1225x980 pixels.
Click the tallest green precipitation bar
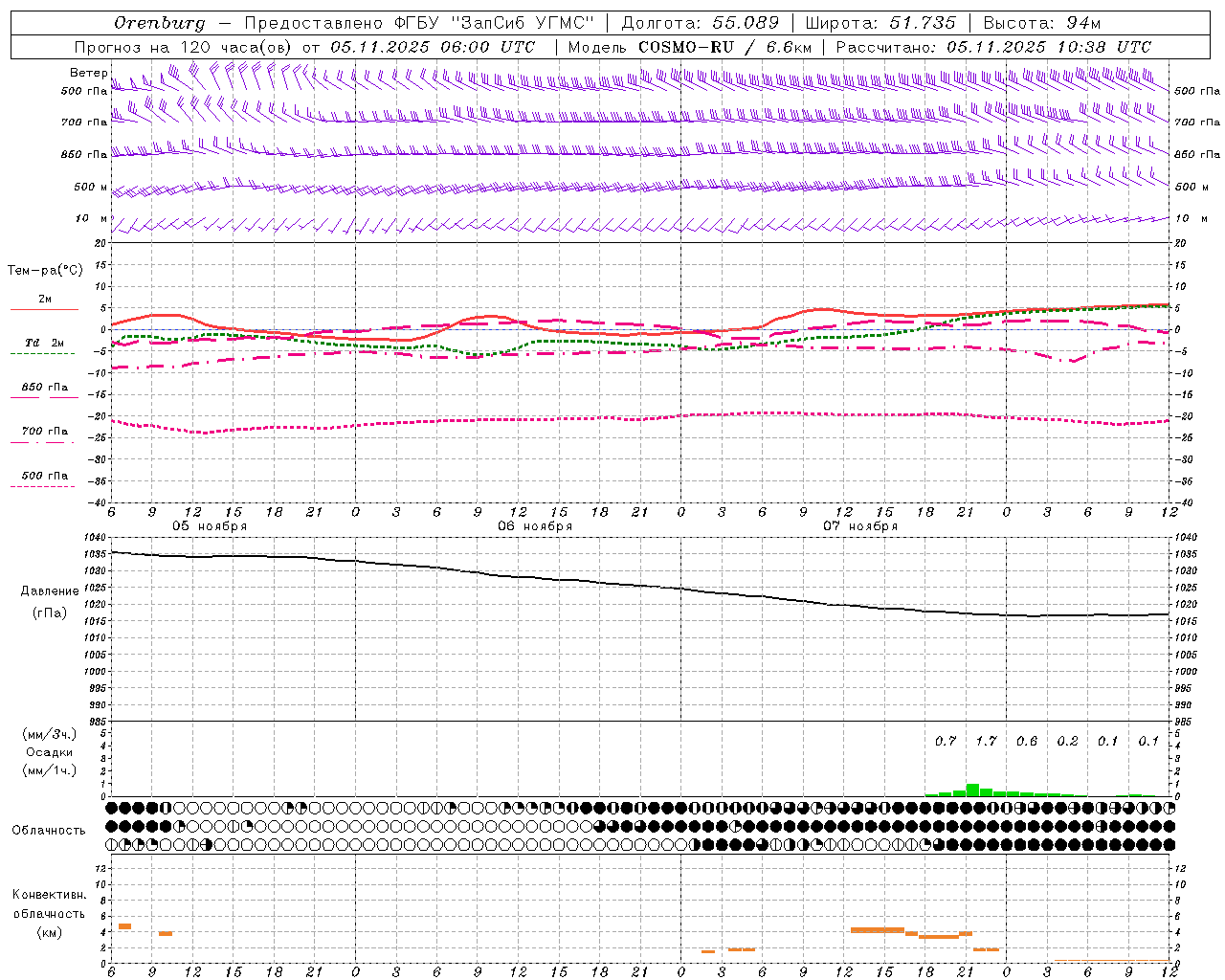tap(972, 791)
